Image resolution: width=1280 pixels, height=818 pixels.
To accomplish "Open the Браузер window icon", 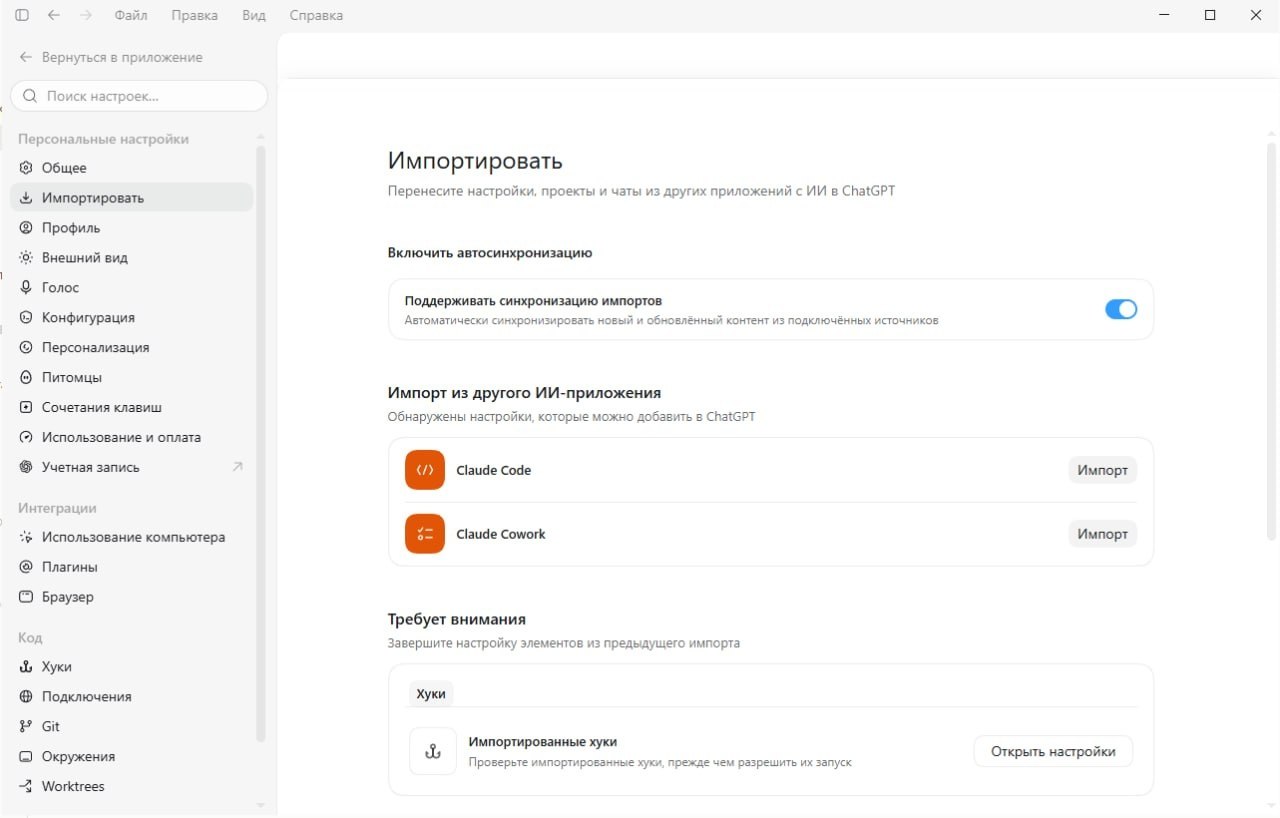I will [26, 597].
